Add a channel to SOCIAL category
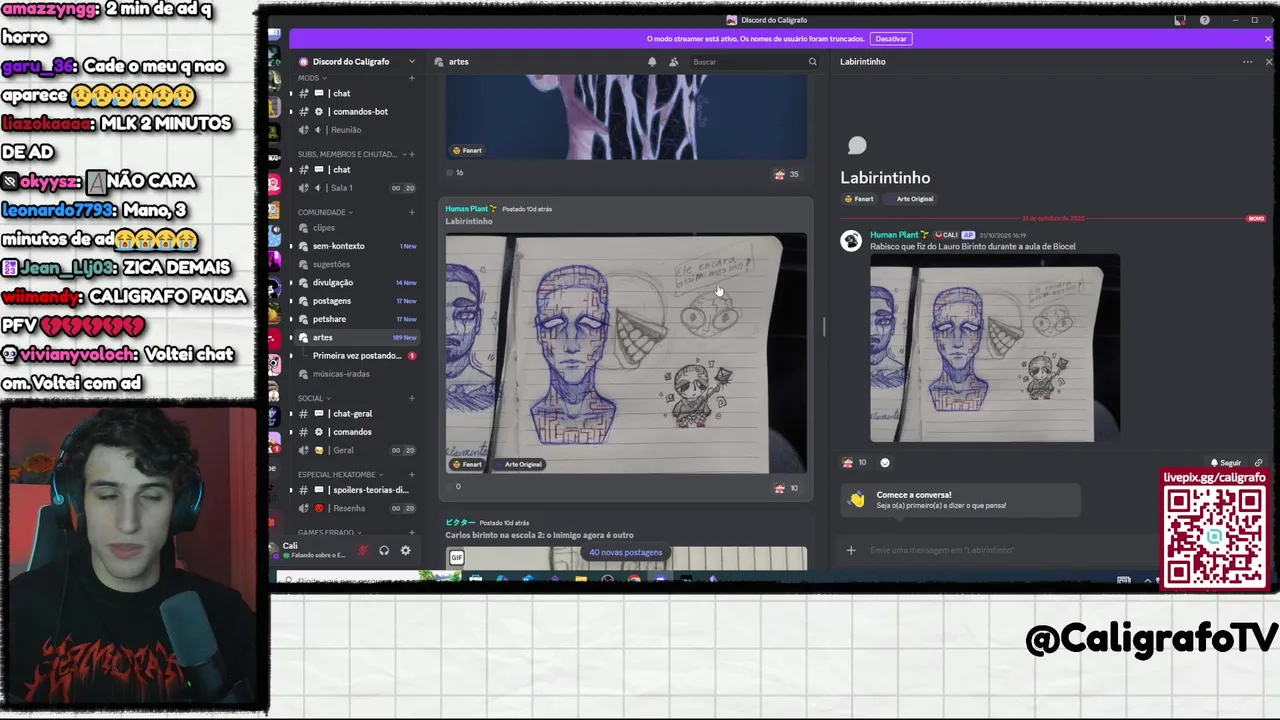1280x720 pixels. [x=411, y=398]
